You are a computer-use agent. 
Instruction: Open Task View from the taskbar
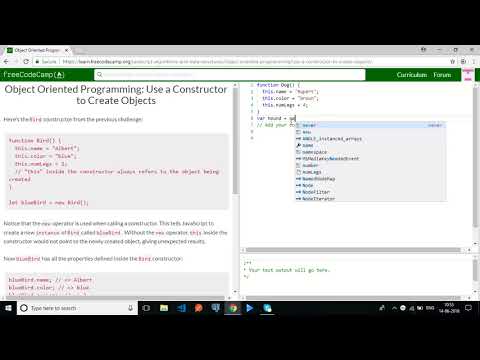(146, 308)
